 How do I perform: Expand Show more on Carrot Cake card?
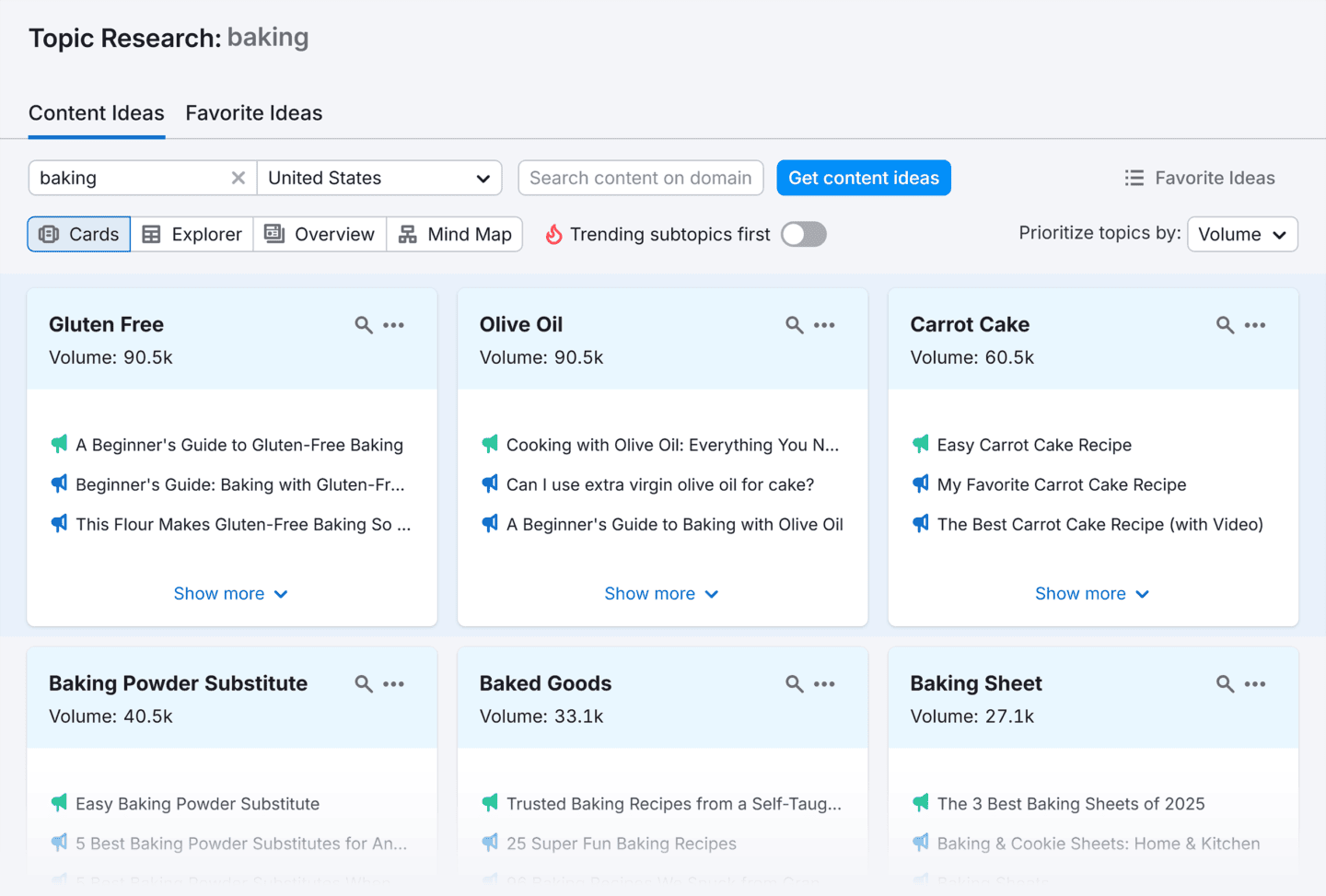(x=1092, y=594)
